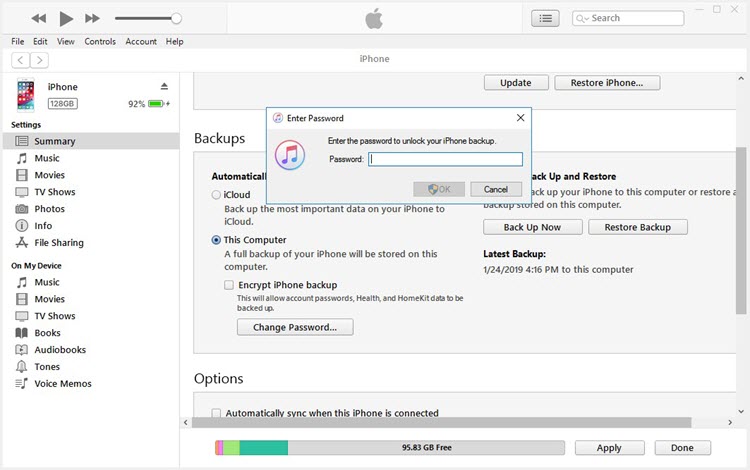Select Music under On My Device
The image size is (750, 470).
click(x=91, y=282)
